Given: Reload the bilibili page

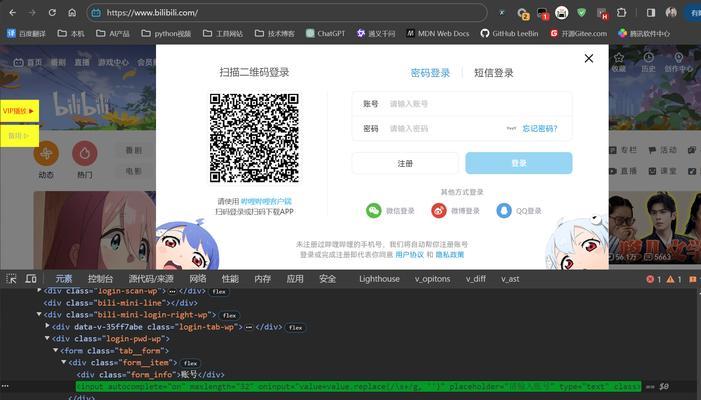Looking at the screenshot, I should tap(52, 13).
